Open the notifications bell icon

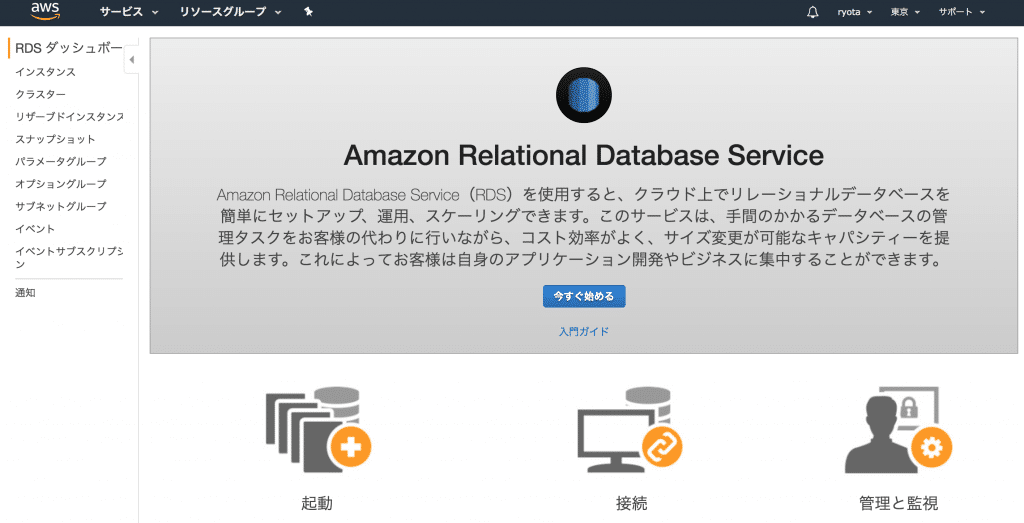click(x=812, y=12)
